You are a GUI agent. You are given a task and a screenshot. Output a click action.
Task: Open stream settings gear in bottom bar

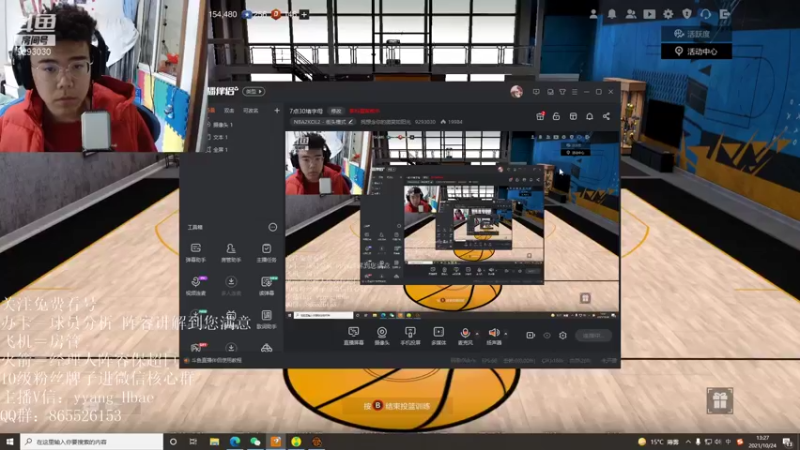point(563,335)
